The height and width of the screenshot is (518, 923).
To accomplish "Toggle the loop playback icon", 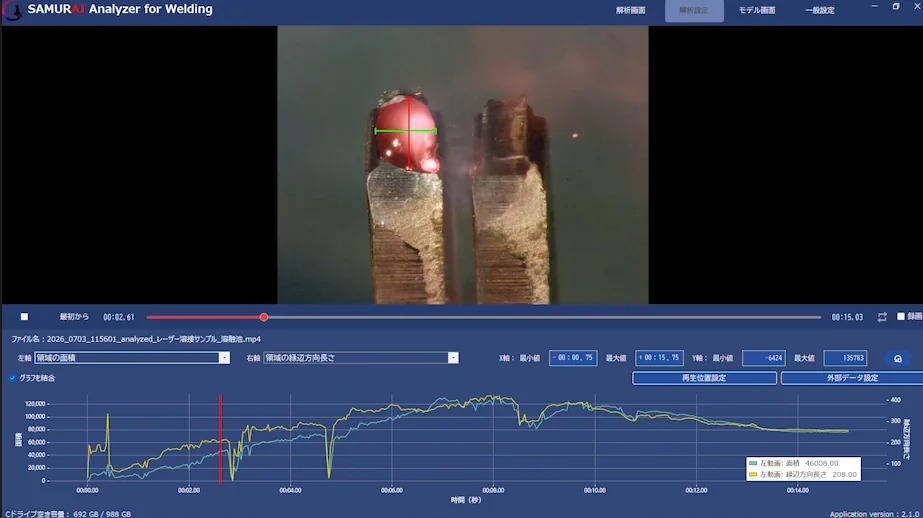I will tap(882, 317).
